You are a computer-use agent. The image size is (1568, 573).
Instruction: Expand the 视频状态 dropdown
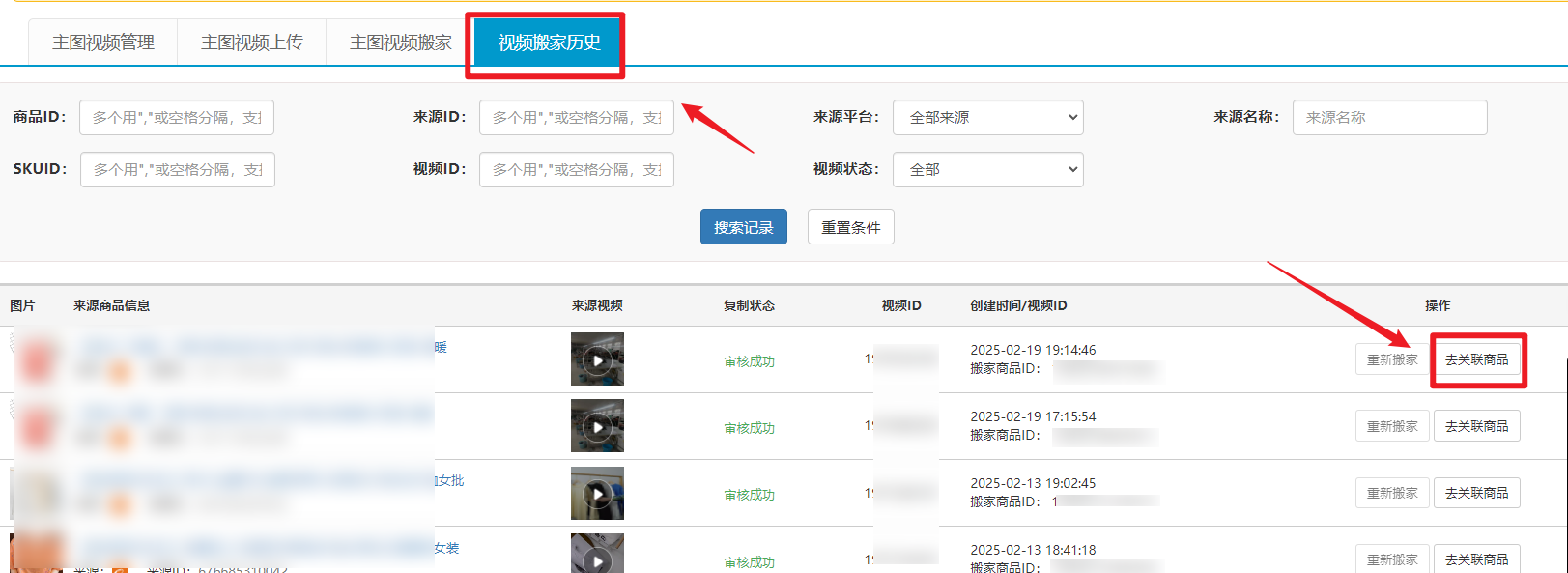pyautogui.click(x=987, y=170)
